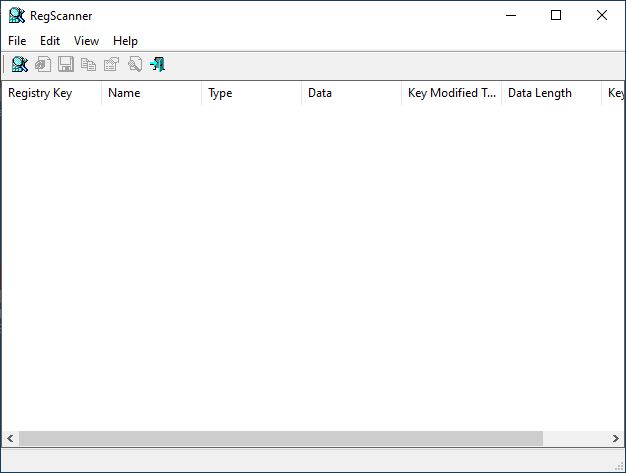Sort by the Name column header
The width and height of the screenshot is (626, 473).
pos(152,93)
